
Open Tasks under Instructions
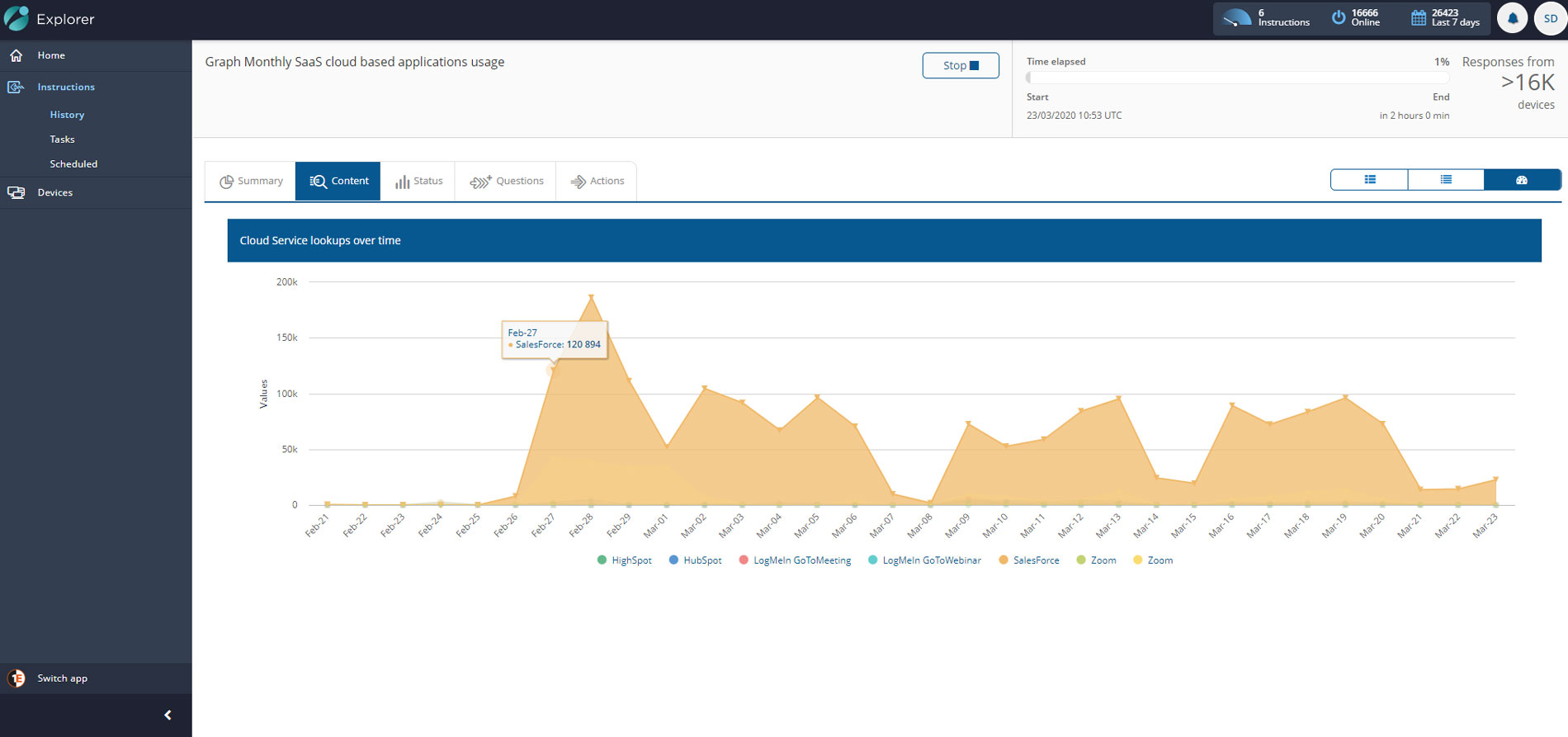click(x=62, y=139)
